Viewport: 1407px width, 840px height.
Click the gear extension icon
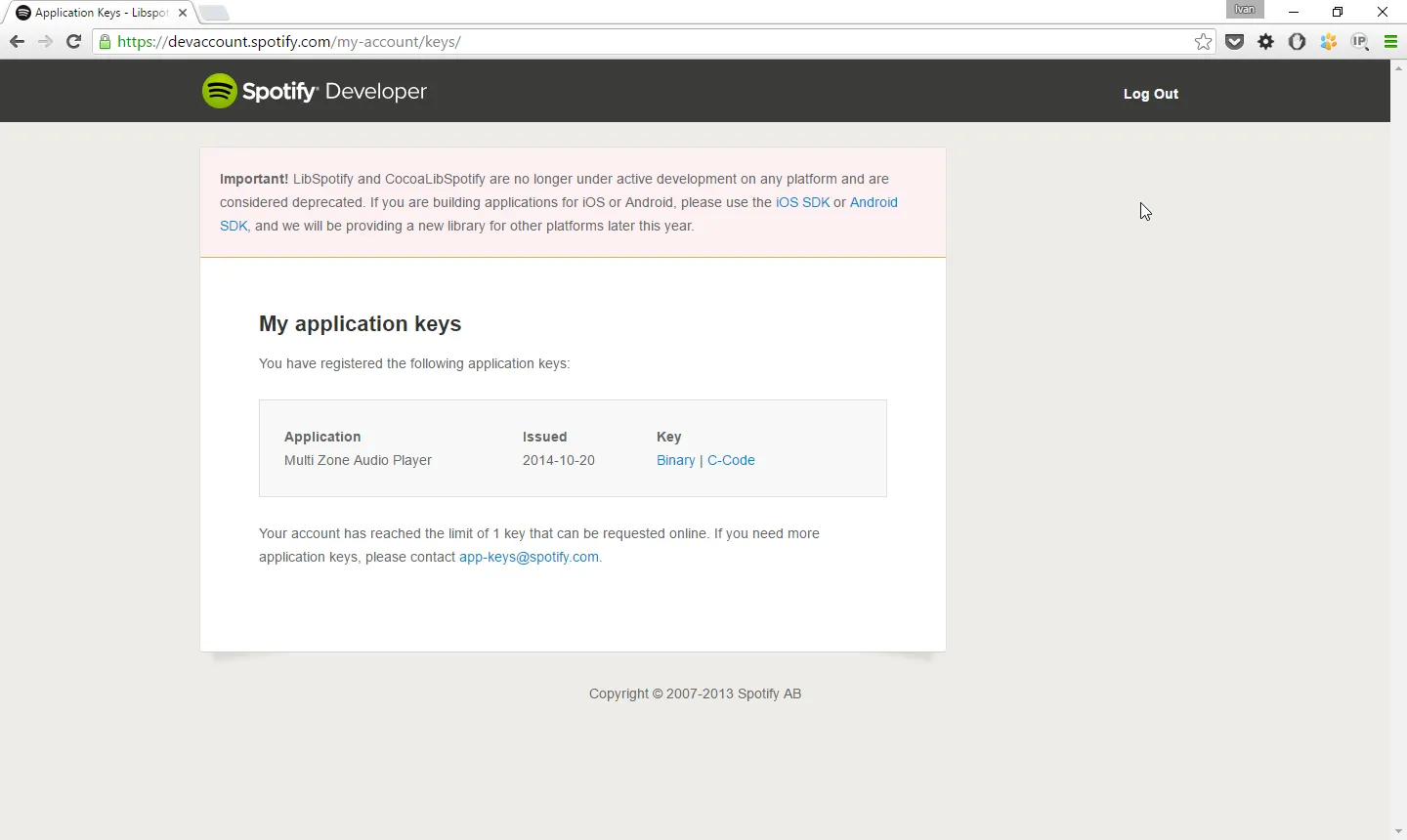(x=1267, y=42)
